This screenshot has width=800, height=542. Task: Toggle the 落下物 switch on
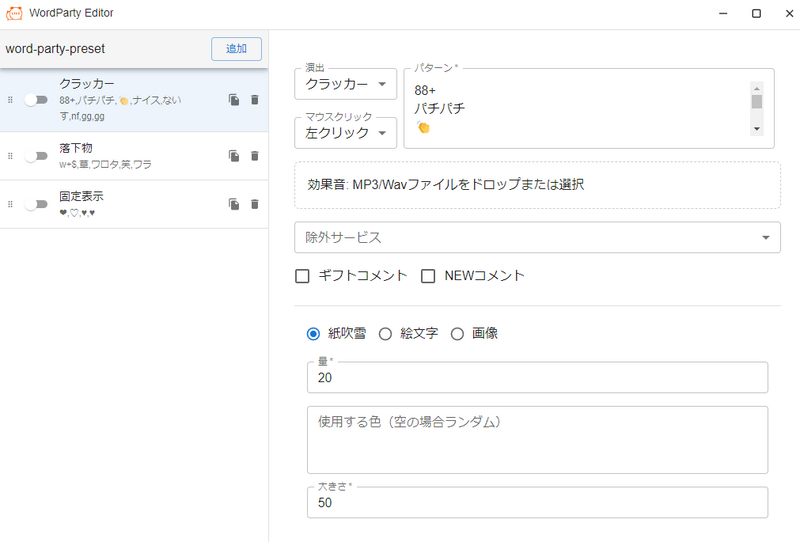click(36, 156)
